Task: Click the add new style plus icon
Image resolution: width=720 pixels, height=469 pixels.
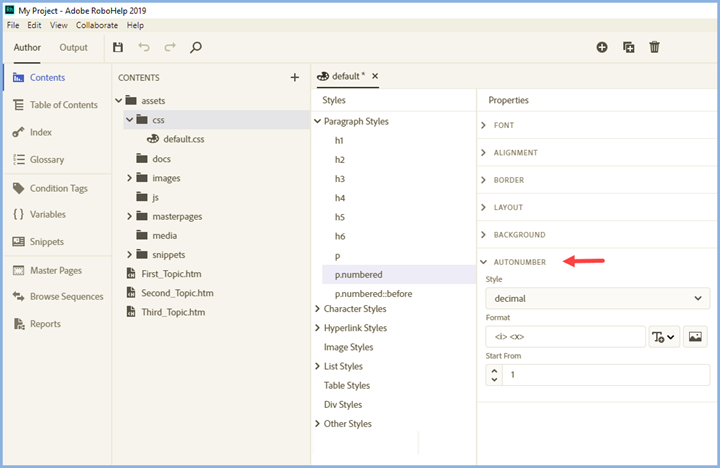Action: (602, 47)
